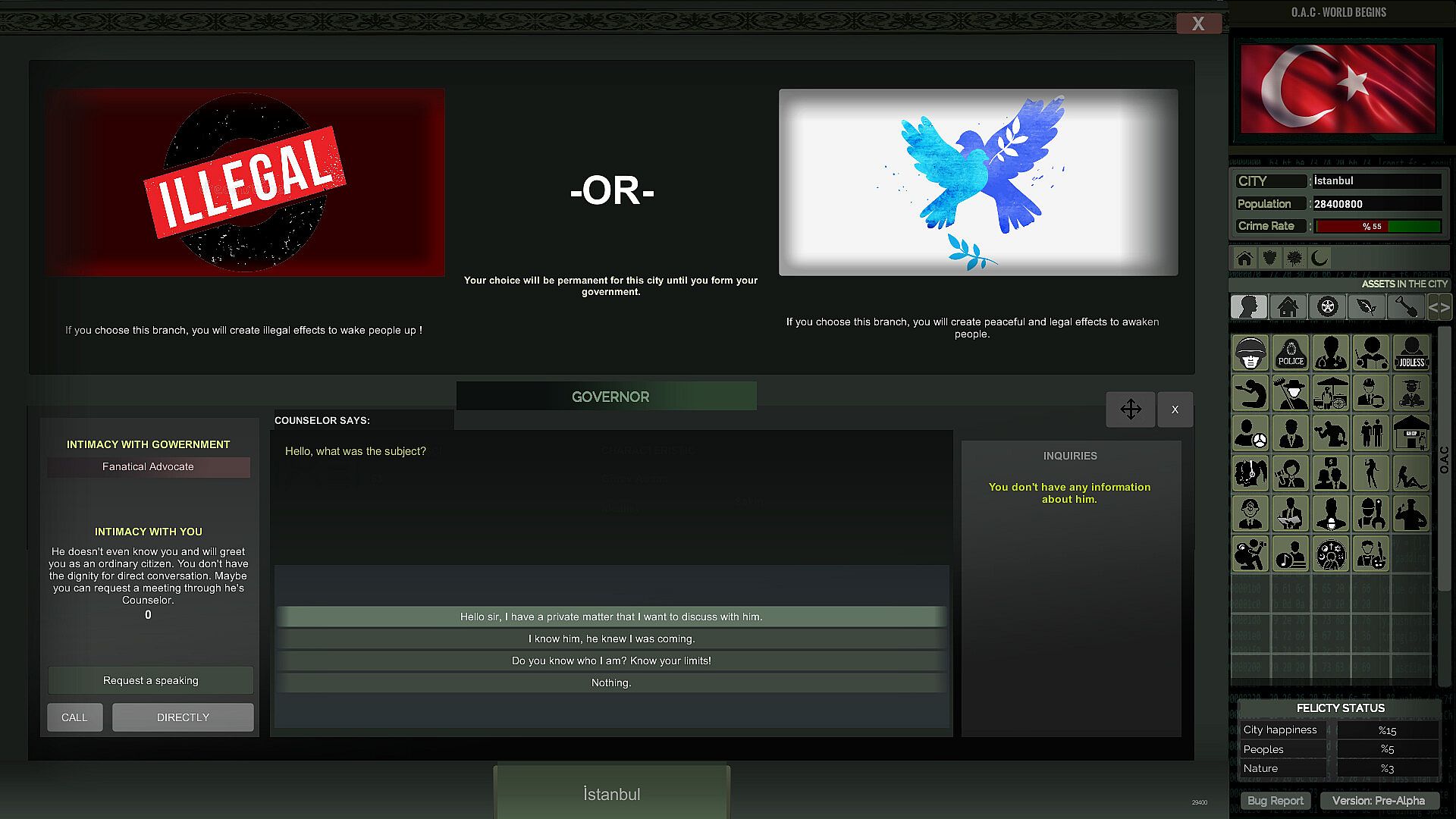The height and width of the screenshot is (819, 1456).
Task: Select 'I know him' dialogue option
Action: pyautogui.click(x=611, y=639)
